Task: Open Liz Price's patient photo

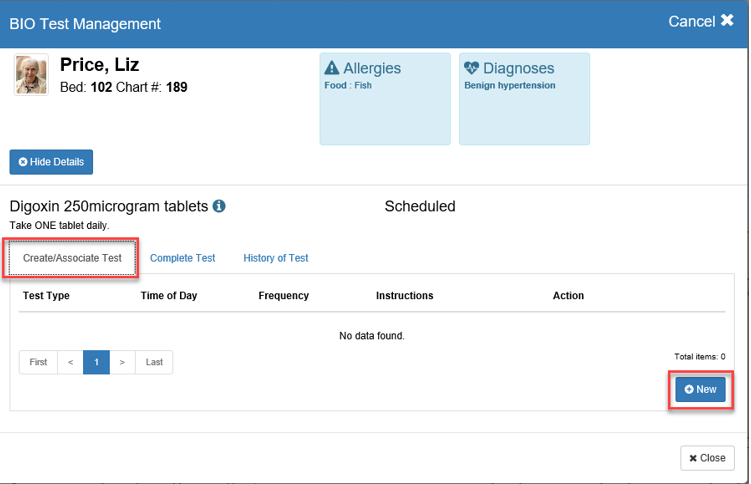Action: point(31,75)
